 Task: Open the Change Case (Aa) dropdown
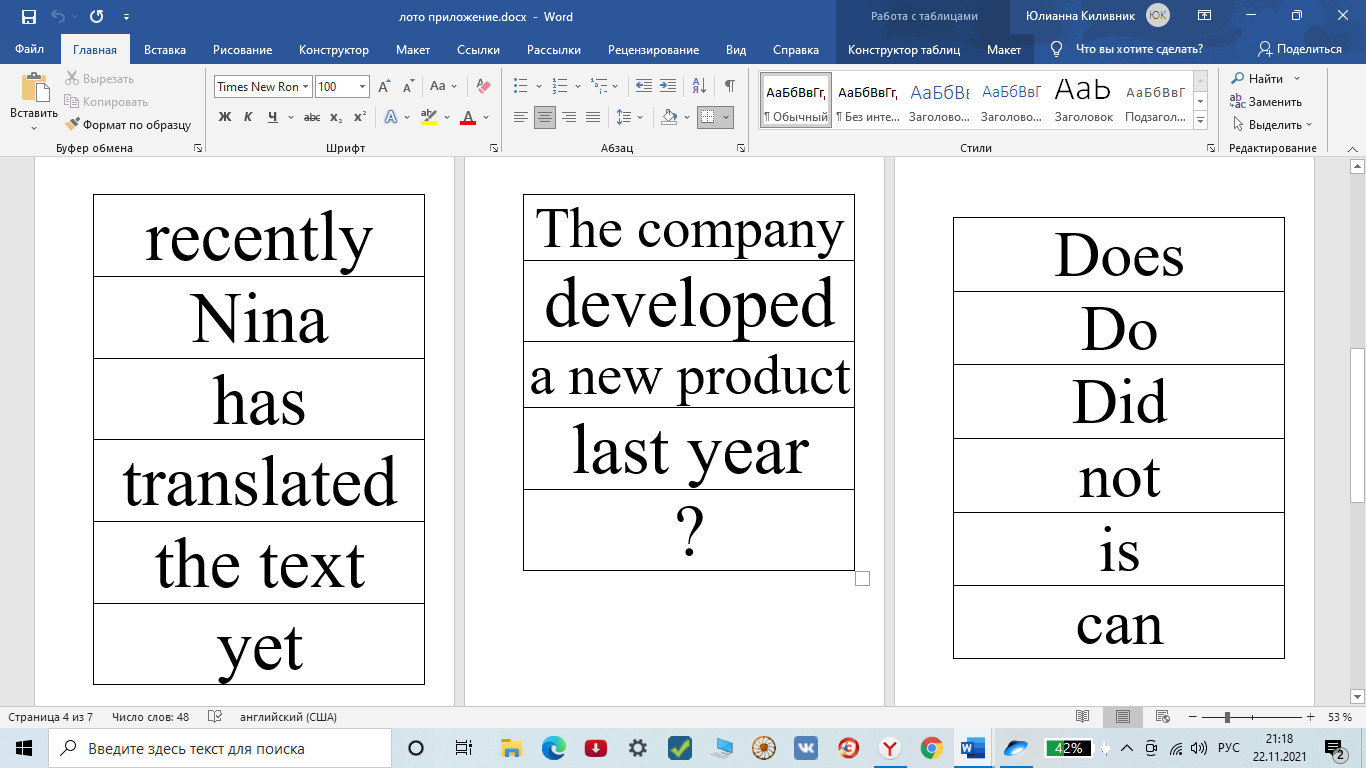[443, 87]
